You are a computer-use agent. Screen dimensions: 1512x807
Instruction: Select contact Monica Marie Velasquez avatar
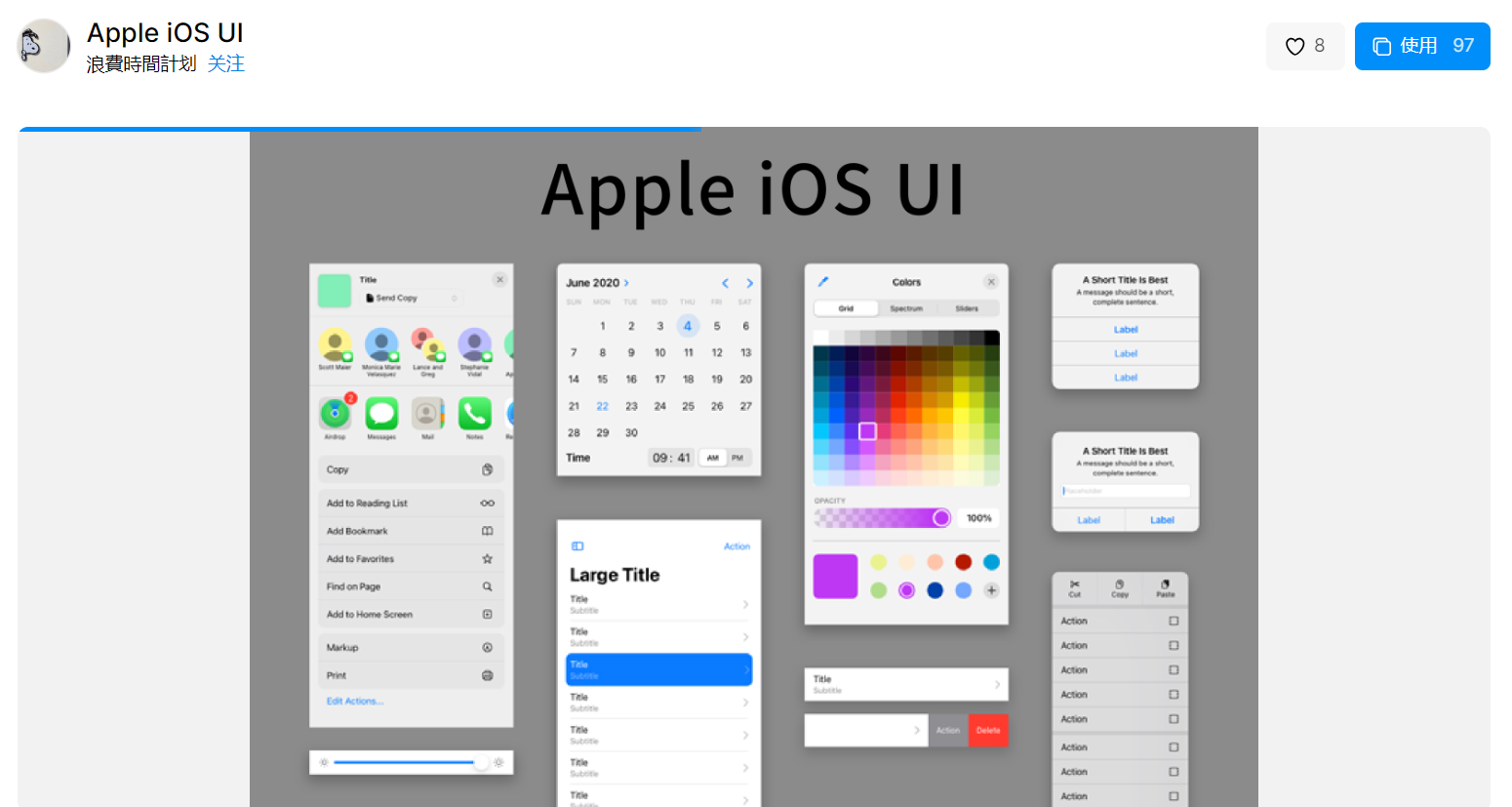(381, 345)
